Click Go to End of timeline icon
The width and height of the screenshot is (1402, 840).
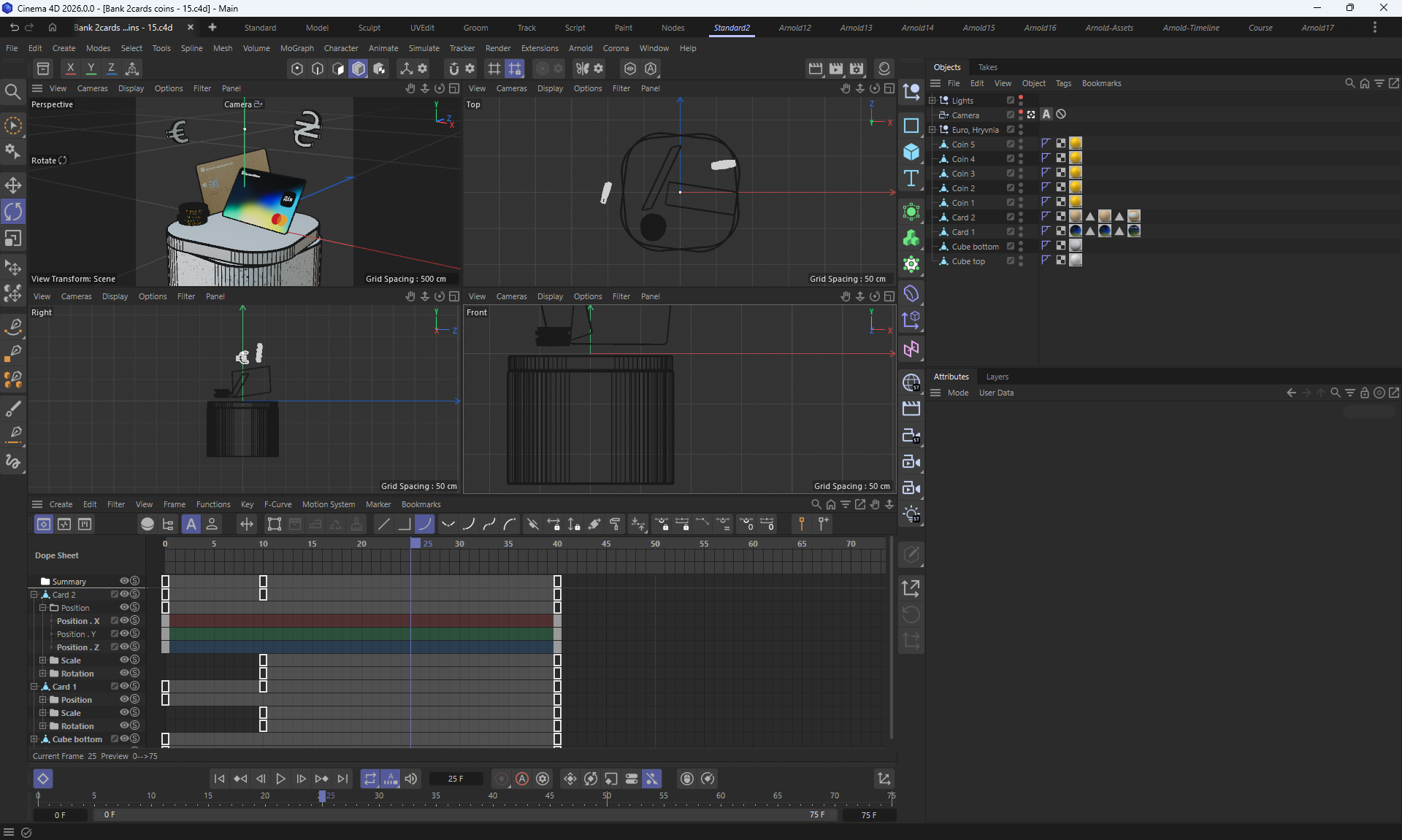(x=342, y=779)
